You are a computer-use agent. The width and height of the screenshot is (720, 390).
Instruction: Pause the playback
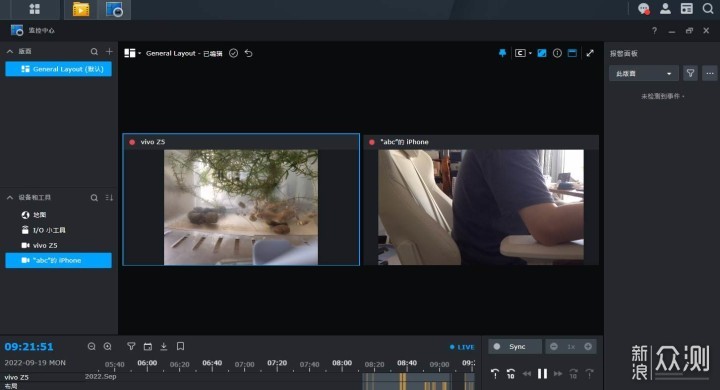pos(542,373)
